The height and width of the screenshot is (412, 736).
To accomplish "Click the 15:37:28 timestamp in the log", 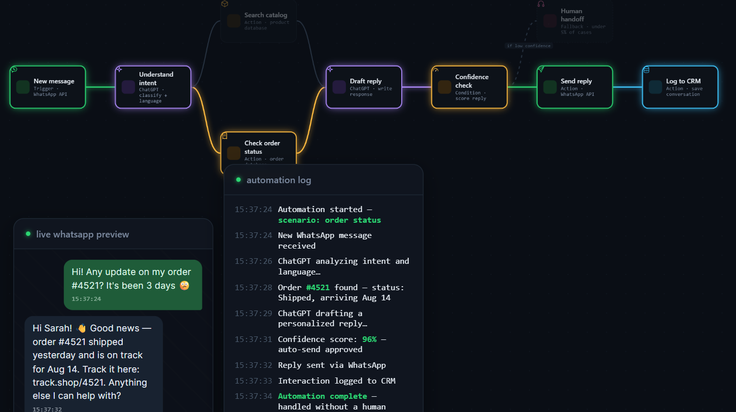I will (253, 287).
